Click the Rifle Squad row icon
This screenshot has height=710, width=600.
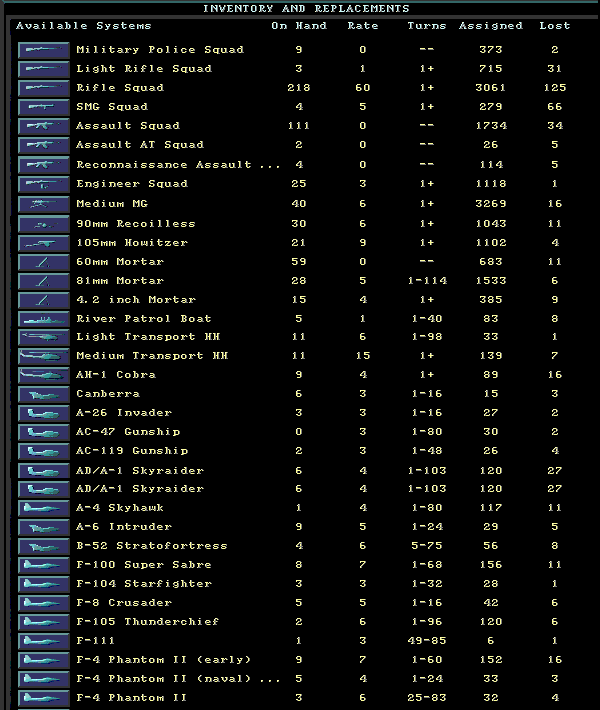pos(44,88)
